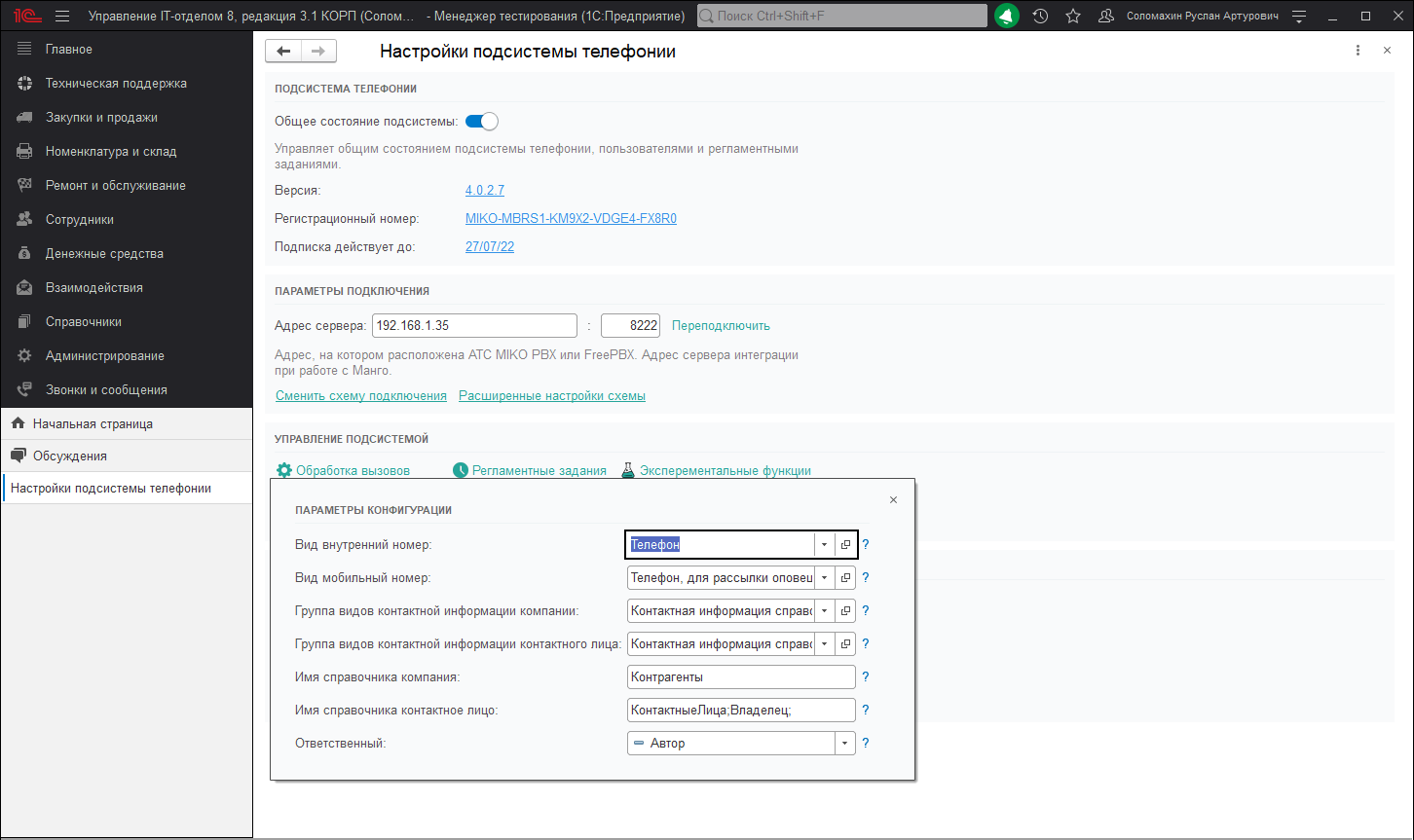Open the Администрирование section
The width and height of the screenshot is (1414, 840).
pos(104,355)
